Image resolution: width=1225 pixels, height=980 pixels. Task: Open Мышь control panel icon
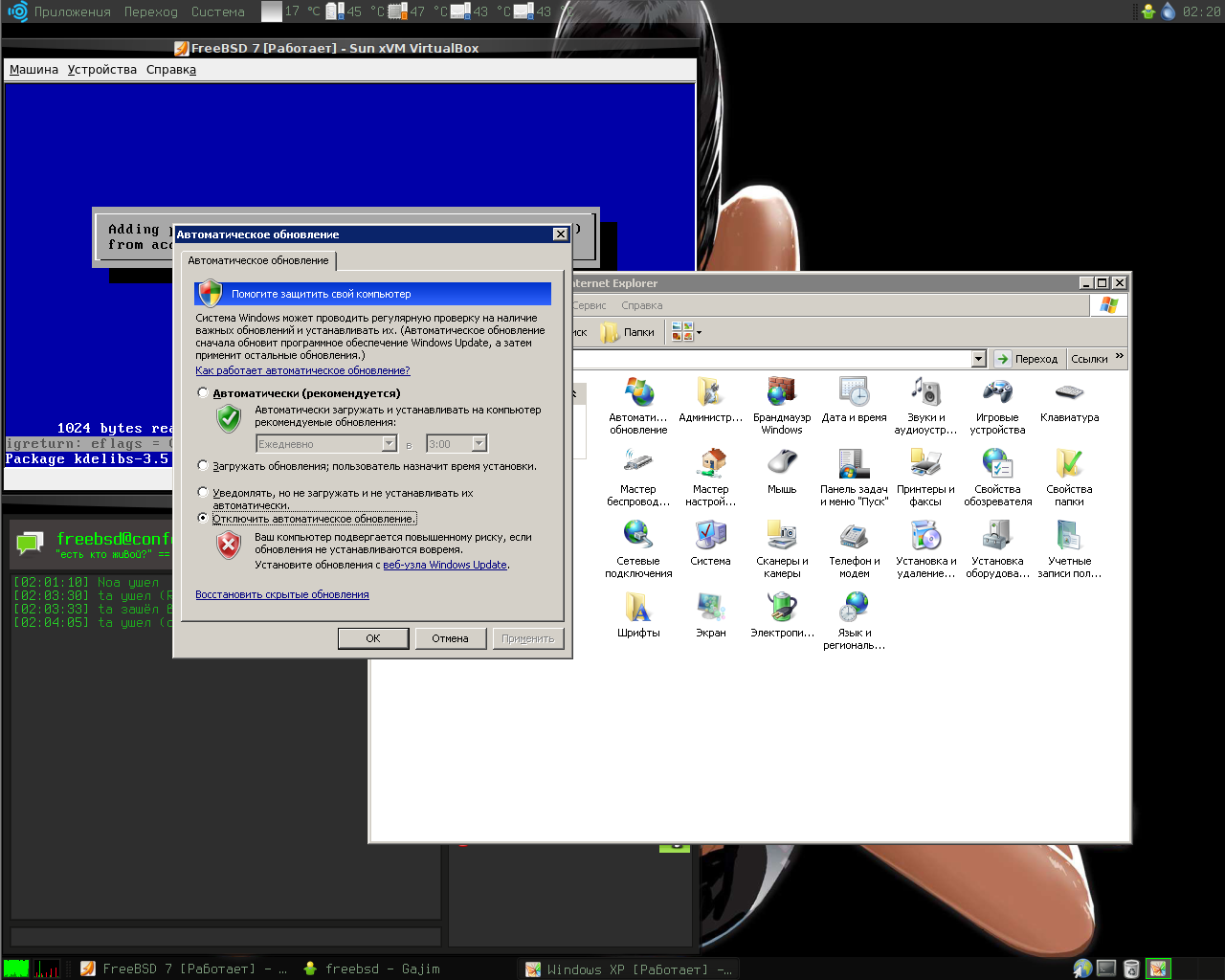(782, 471)
